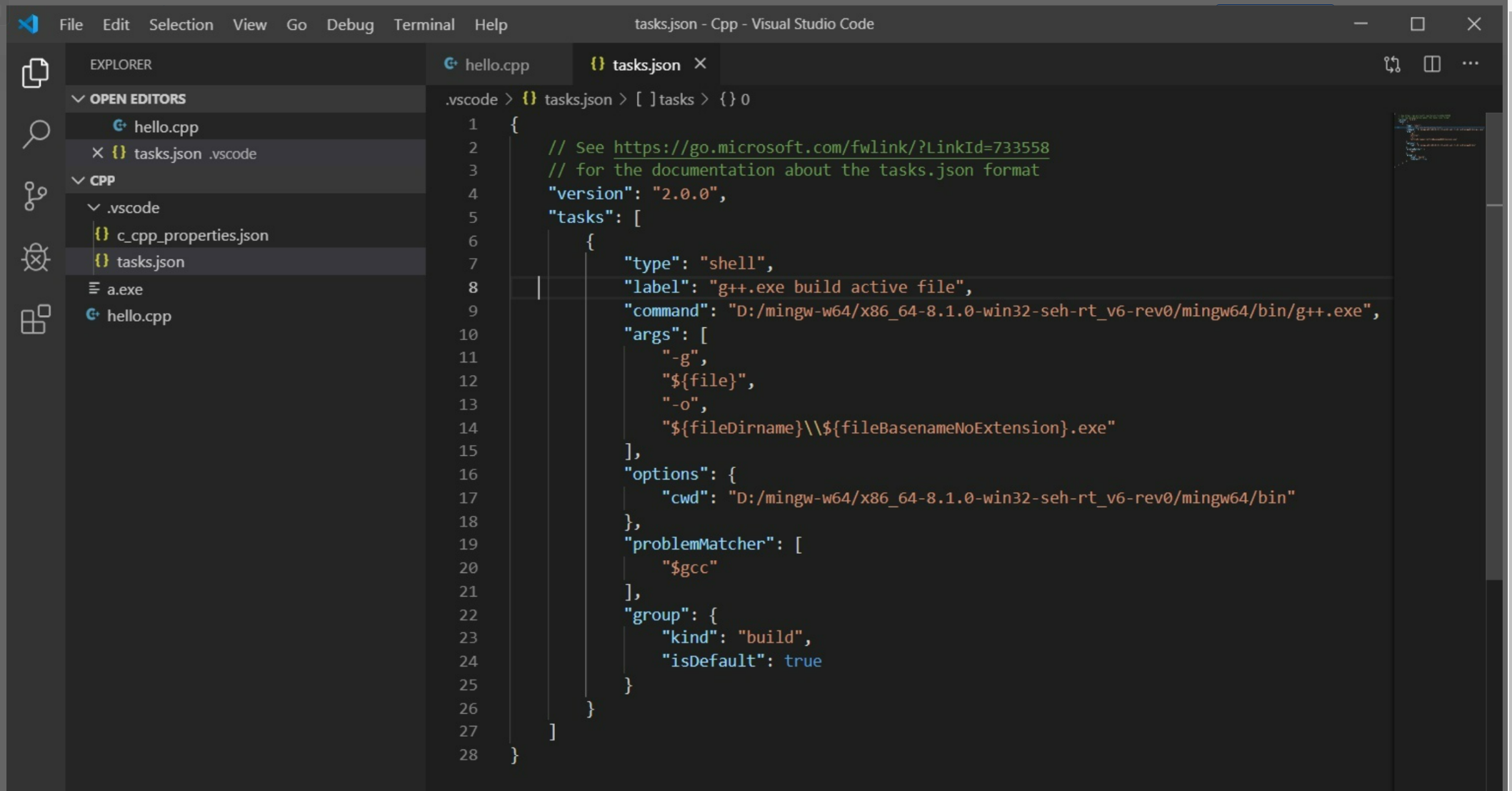Close the tasks.json editor tab
The image size is (1512, 791).
click(700, 64)
